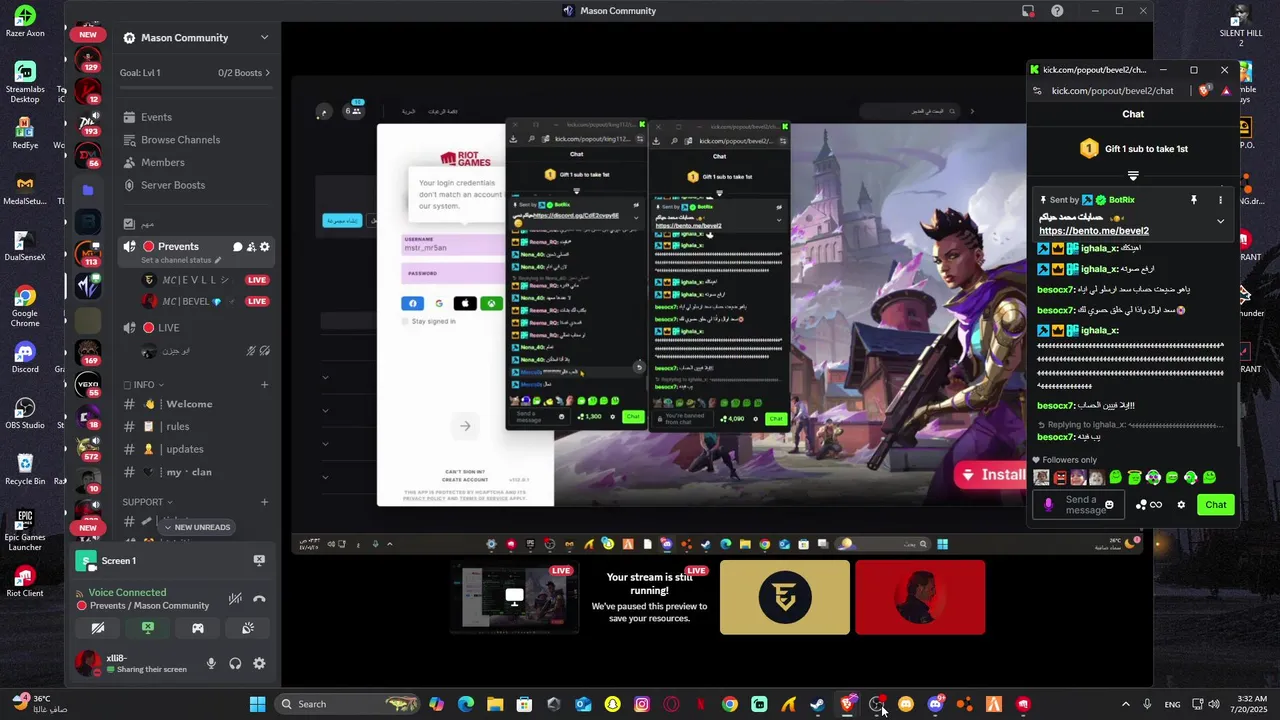Viewport: 1280px width, 720px height.
Task: Toggle screen share button in voice panel
Action: pos(148,628)
